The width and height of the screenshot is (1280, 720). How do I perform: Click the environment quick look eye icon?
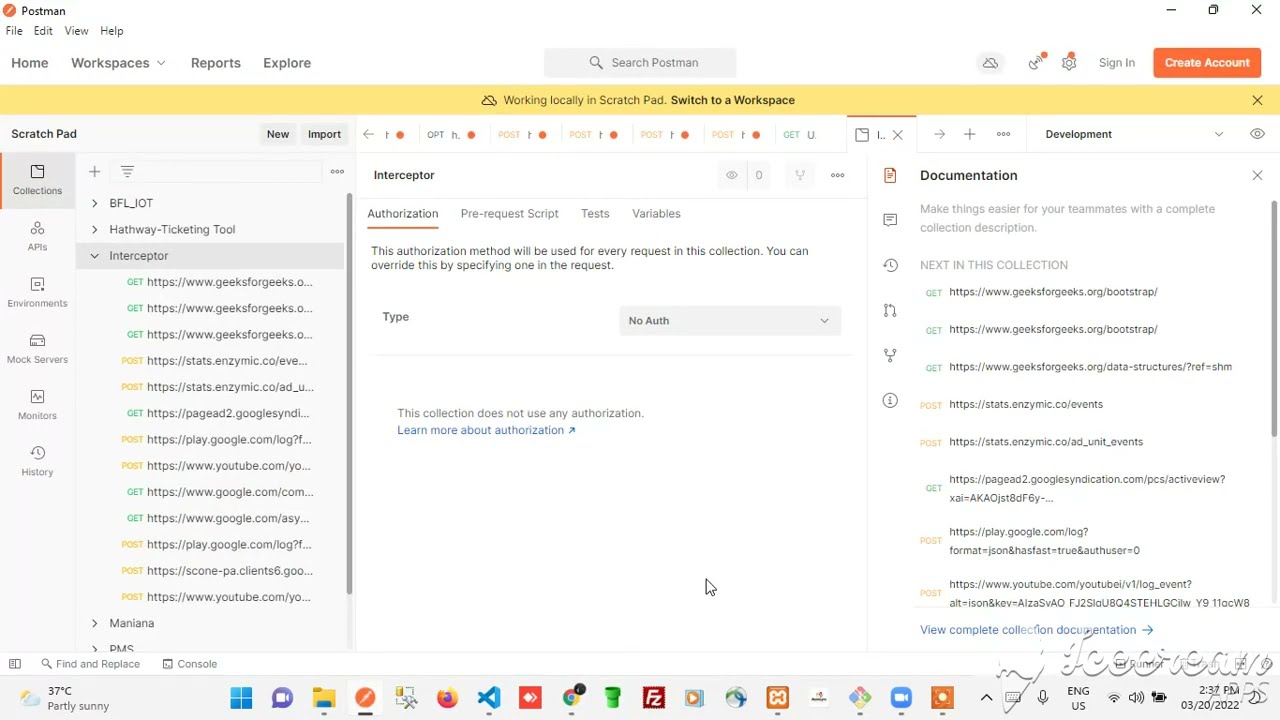(1257, 134)
